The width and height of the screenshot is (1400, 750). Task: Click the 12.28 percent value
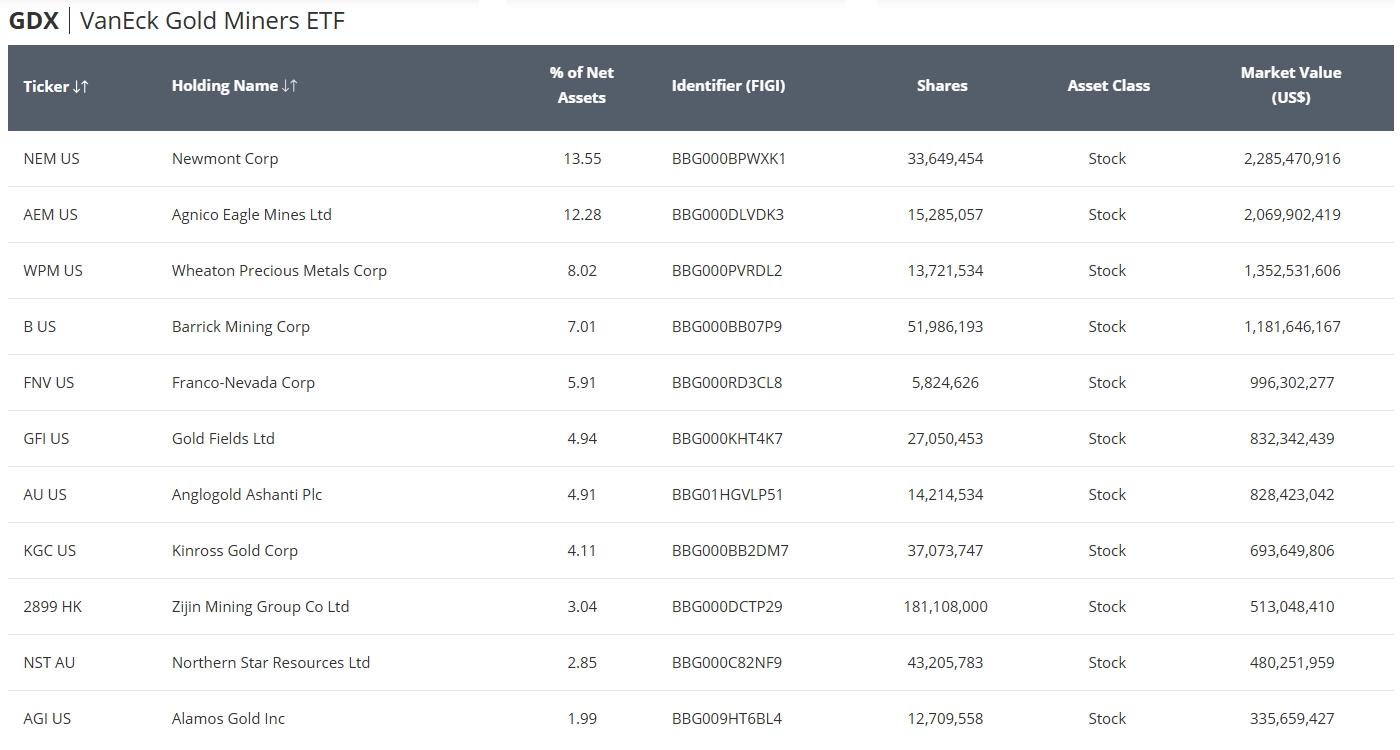tap(582, 215)
